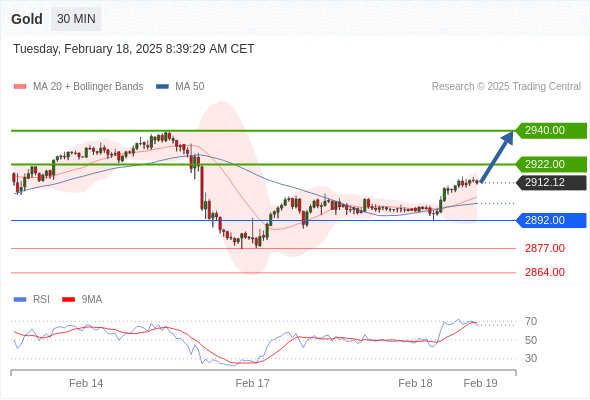The width and height of the screenshot is (590, 400).
Task: Click the Feb 18 date axis label
Action: [415, 383]
